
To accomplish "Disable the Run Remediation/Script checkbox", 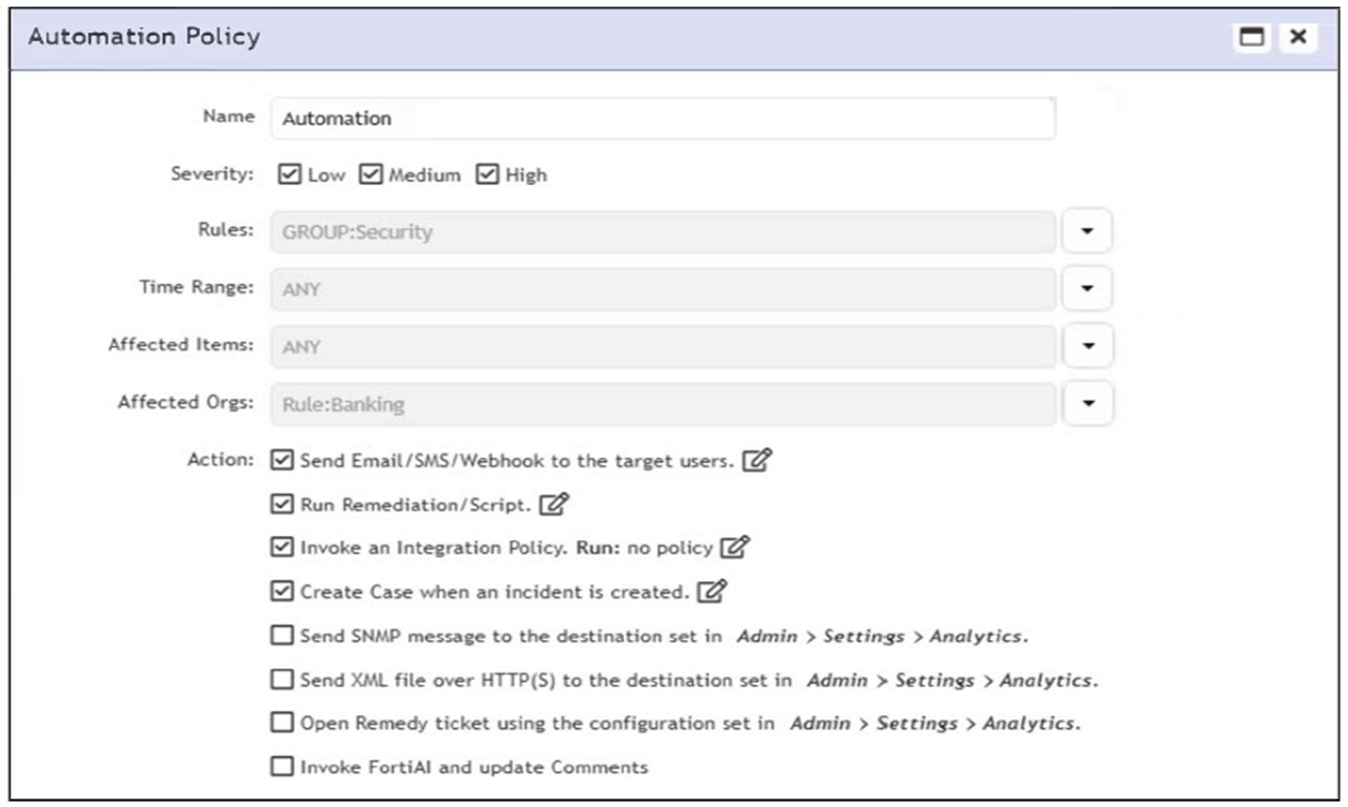I will pyautogui.click(x=282, y=505).
